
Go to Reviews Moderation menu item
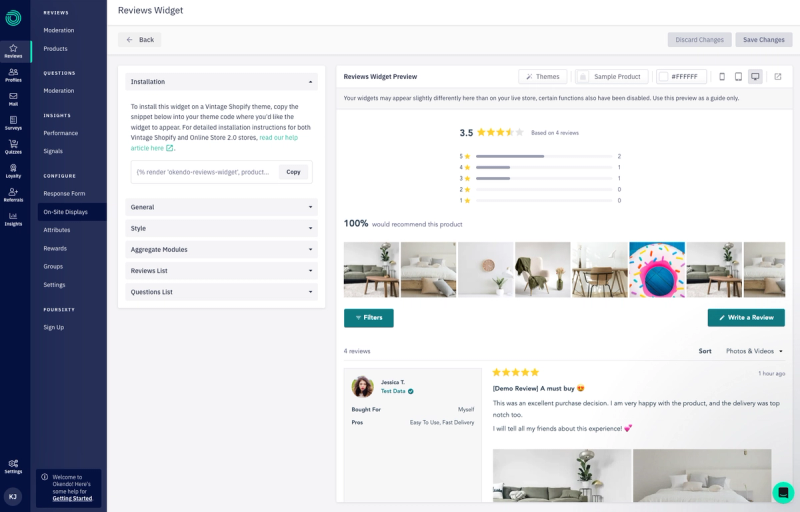click(x=59, y=30)
